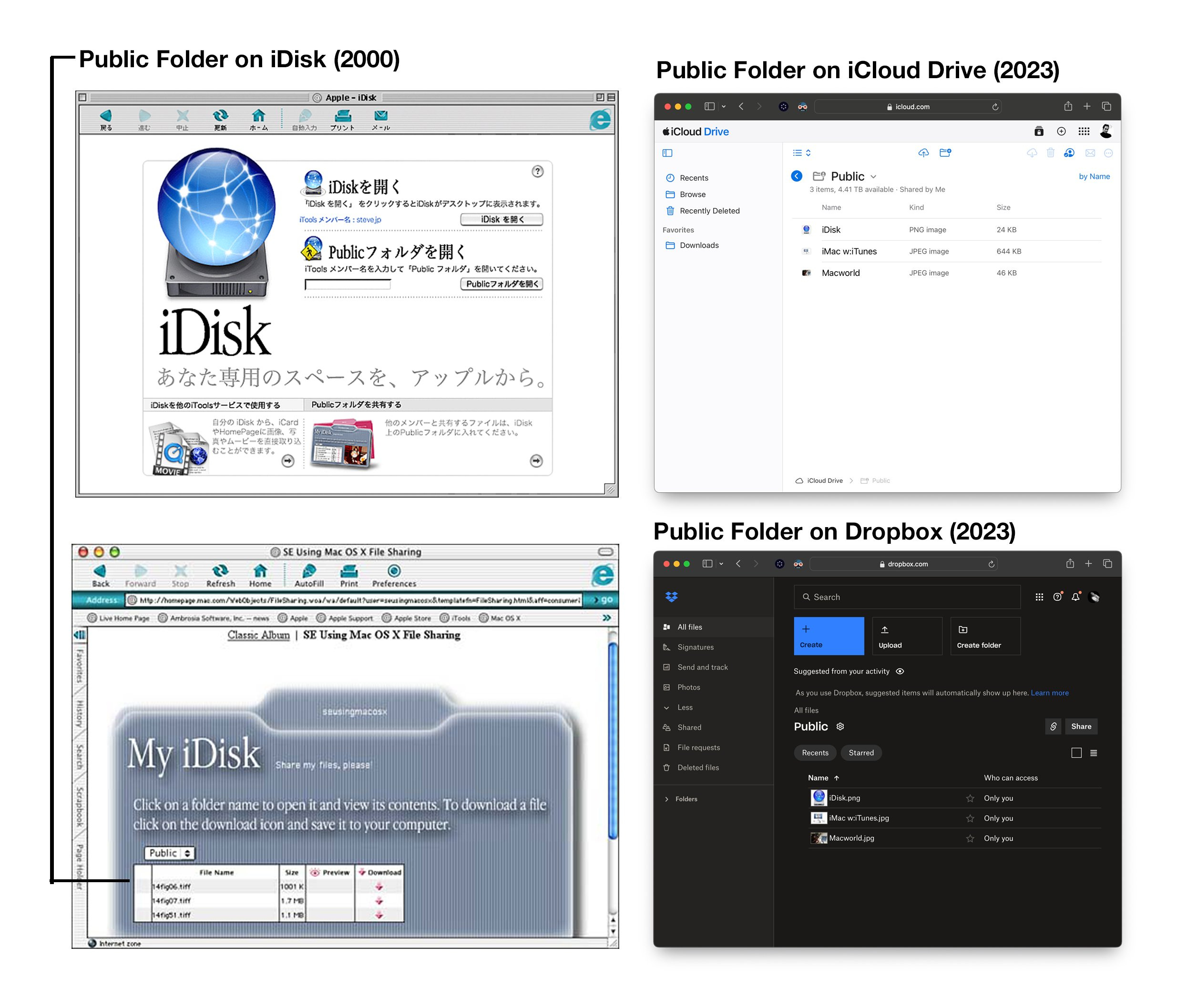
Task: Expand bookmarks bar overflow chevron
Action: (x=606, y=618)
